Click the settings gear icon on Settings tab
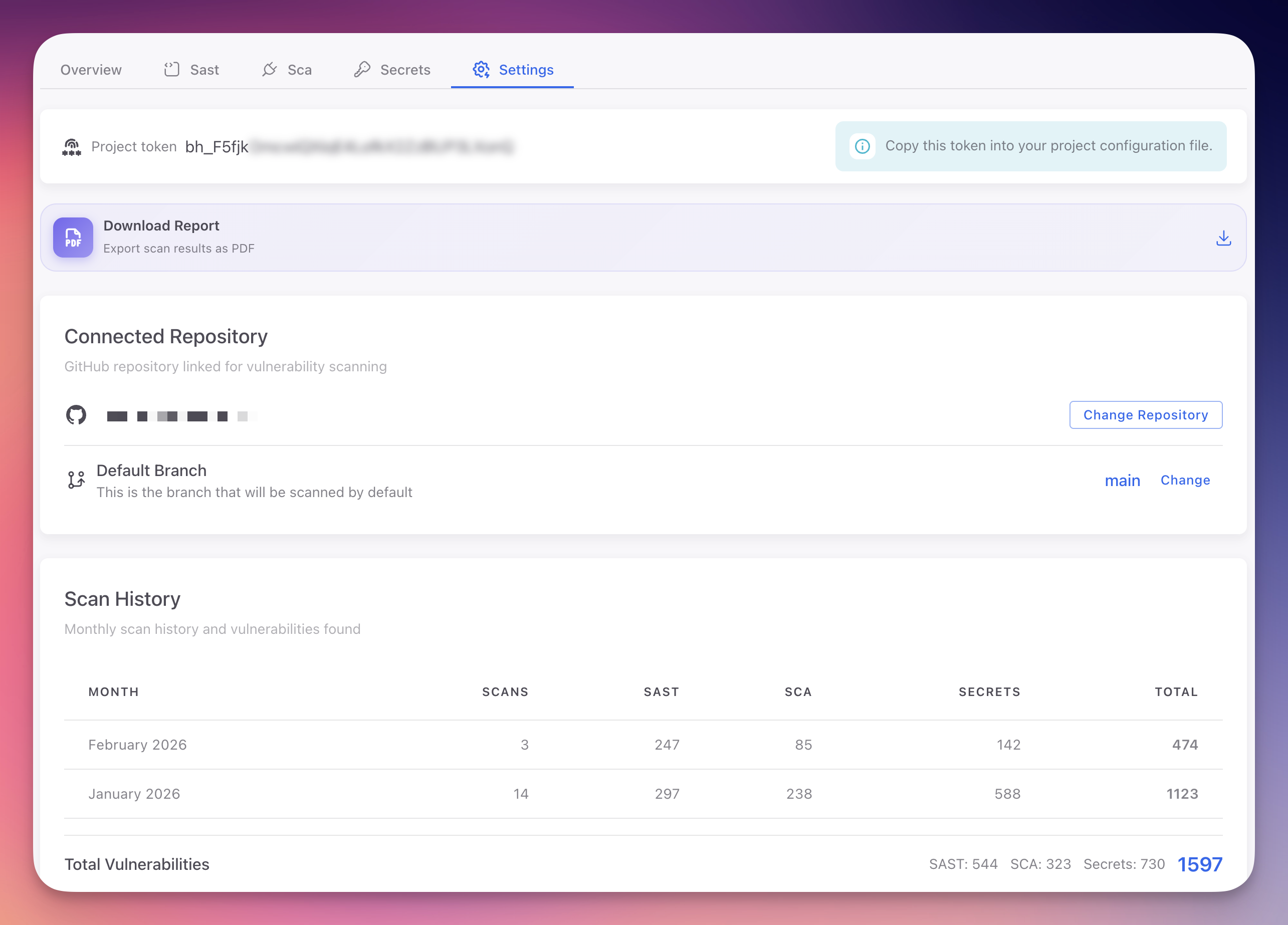Screen dimensions: 1288x925 click(482, 69)
